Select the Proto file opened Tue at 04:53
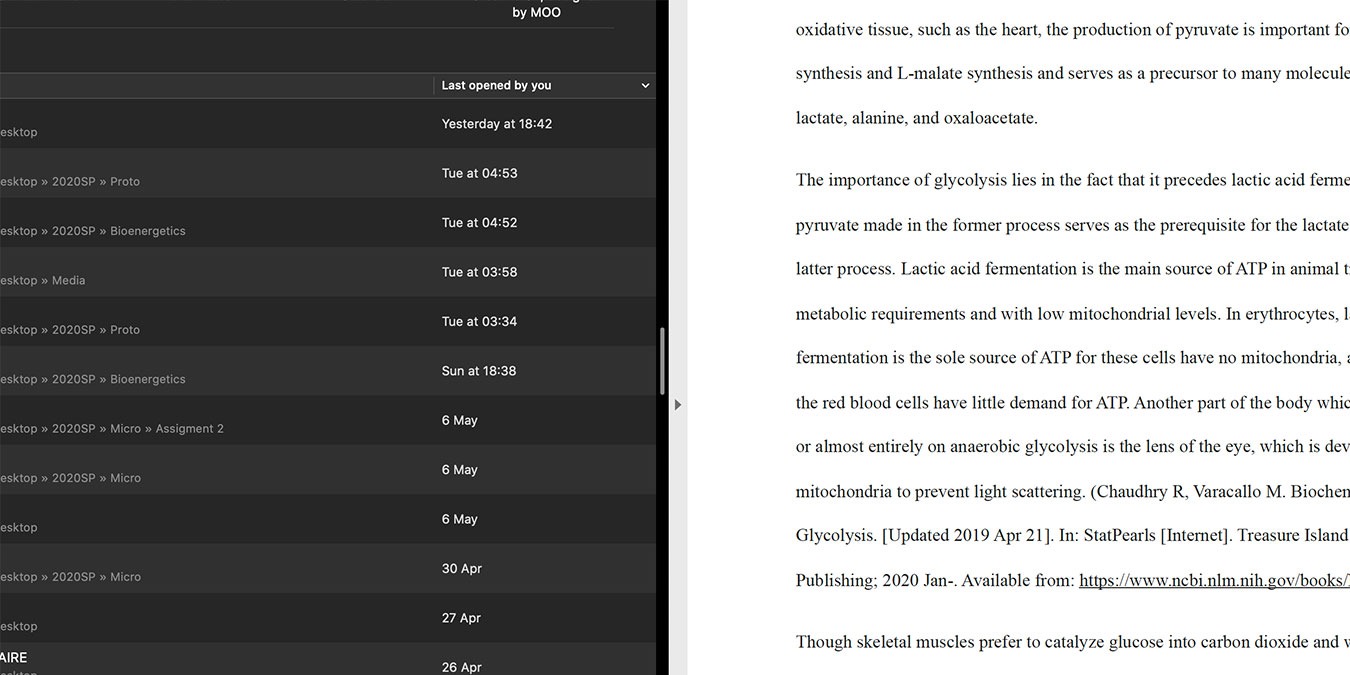 (300, 173)
